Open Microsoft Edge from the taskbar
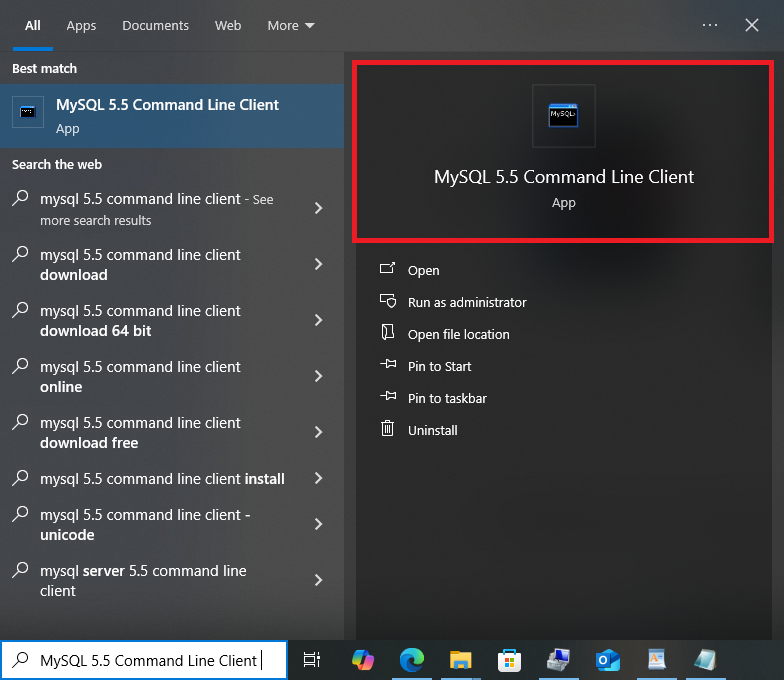The image size is (784, 680). [412, 660]
